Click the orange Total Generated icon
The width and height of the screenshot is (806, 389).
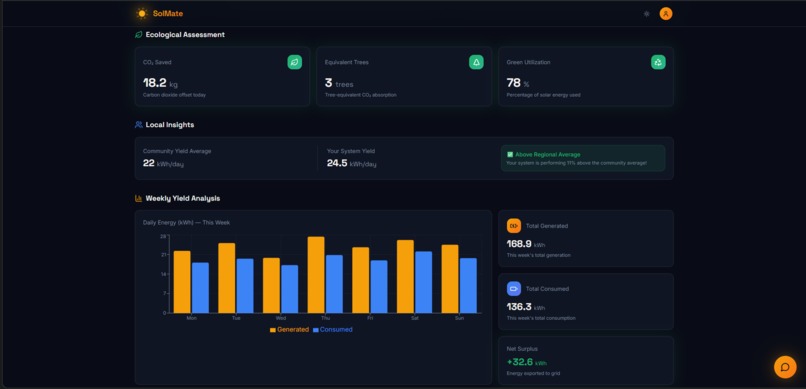pyautogui.click(x=514, y=226)
